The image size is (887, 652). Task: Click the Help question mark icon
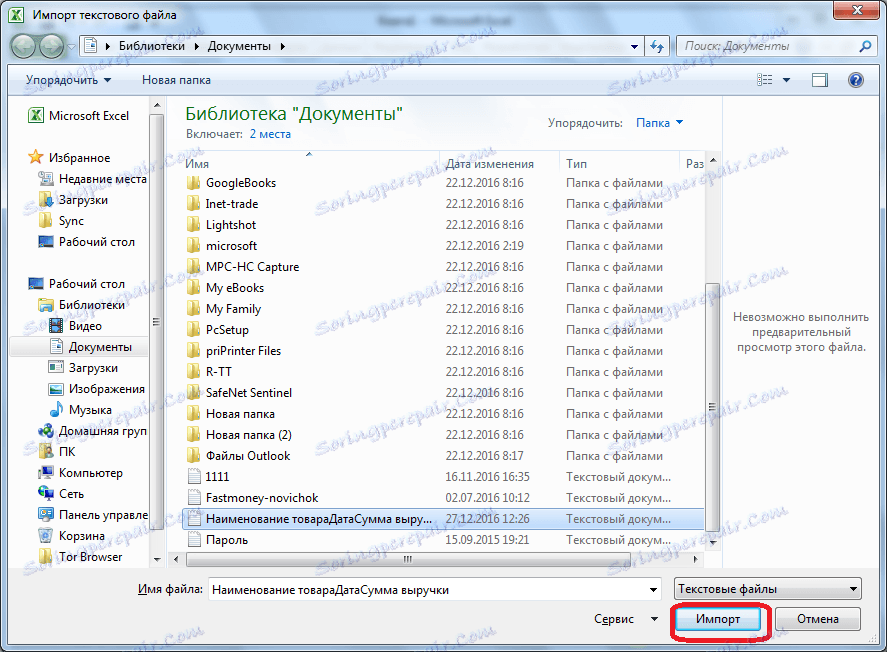pyautogui.click(x=857, y=80)
